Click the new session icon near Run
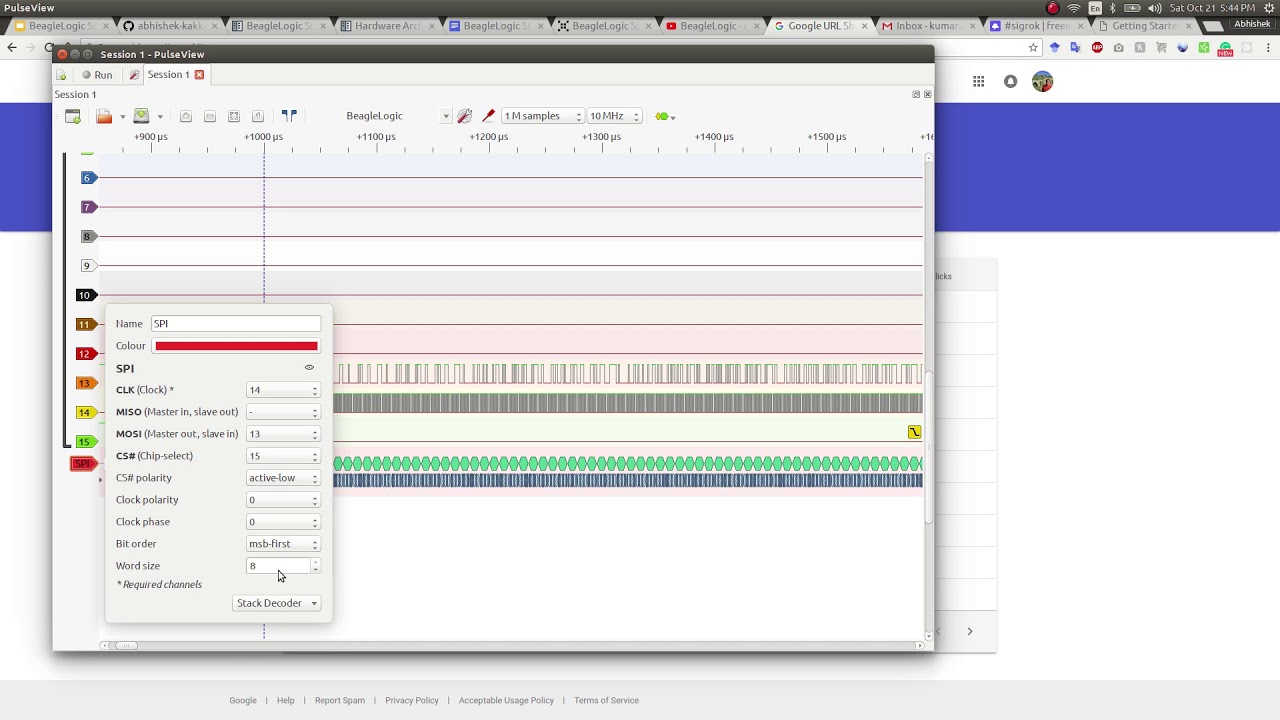Screen dimensions: 1280x720 click(61, 75)
